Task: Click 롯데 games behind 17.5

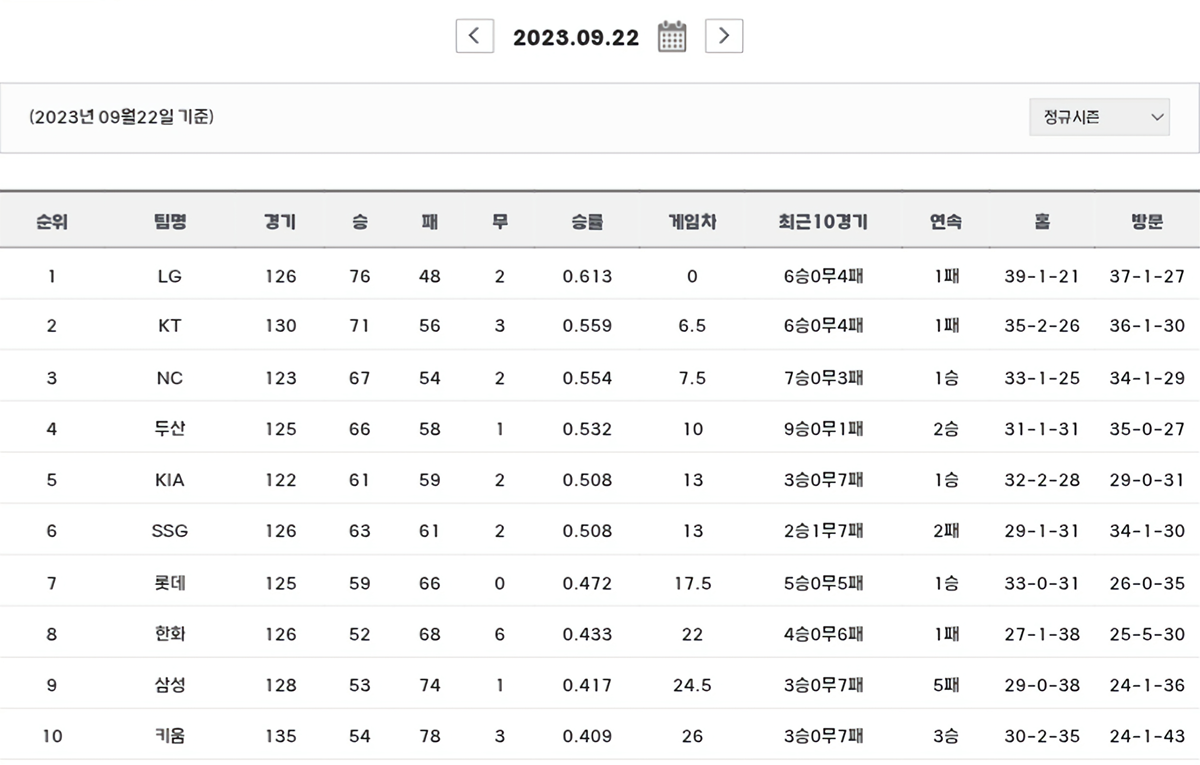Action: 692,583
